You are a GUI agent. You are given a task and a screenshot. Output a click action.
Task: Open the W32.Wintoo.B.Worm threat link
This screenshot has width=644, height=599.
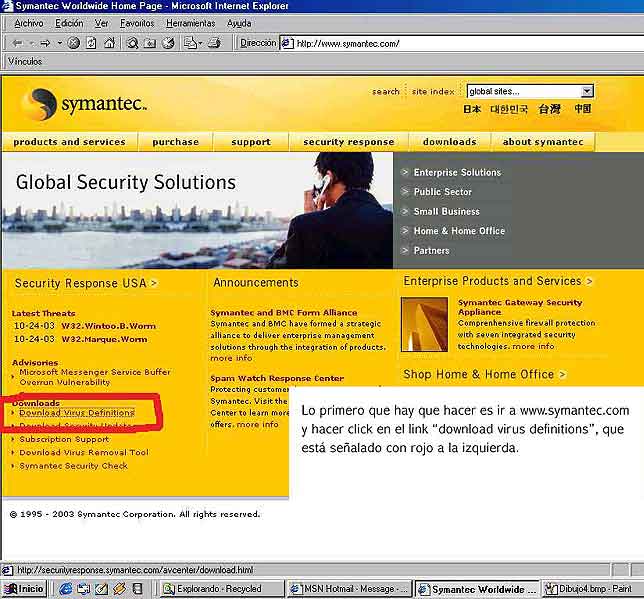(x=108, y=326)
